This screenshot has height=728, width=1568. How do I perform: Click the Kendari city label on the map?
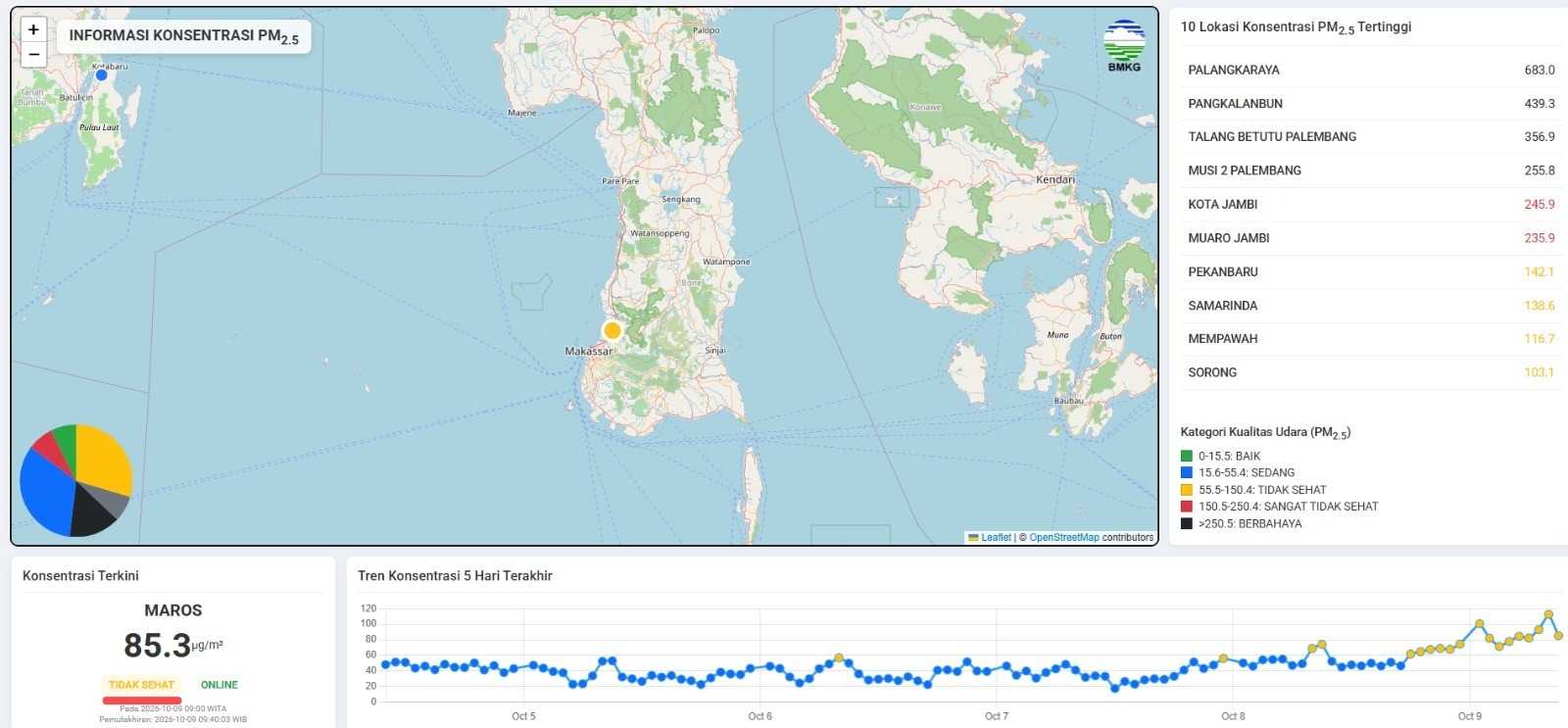pos(1055,179)
